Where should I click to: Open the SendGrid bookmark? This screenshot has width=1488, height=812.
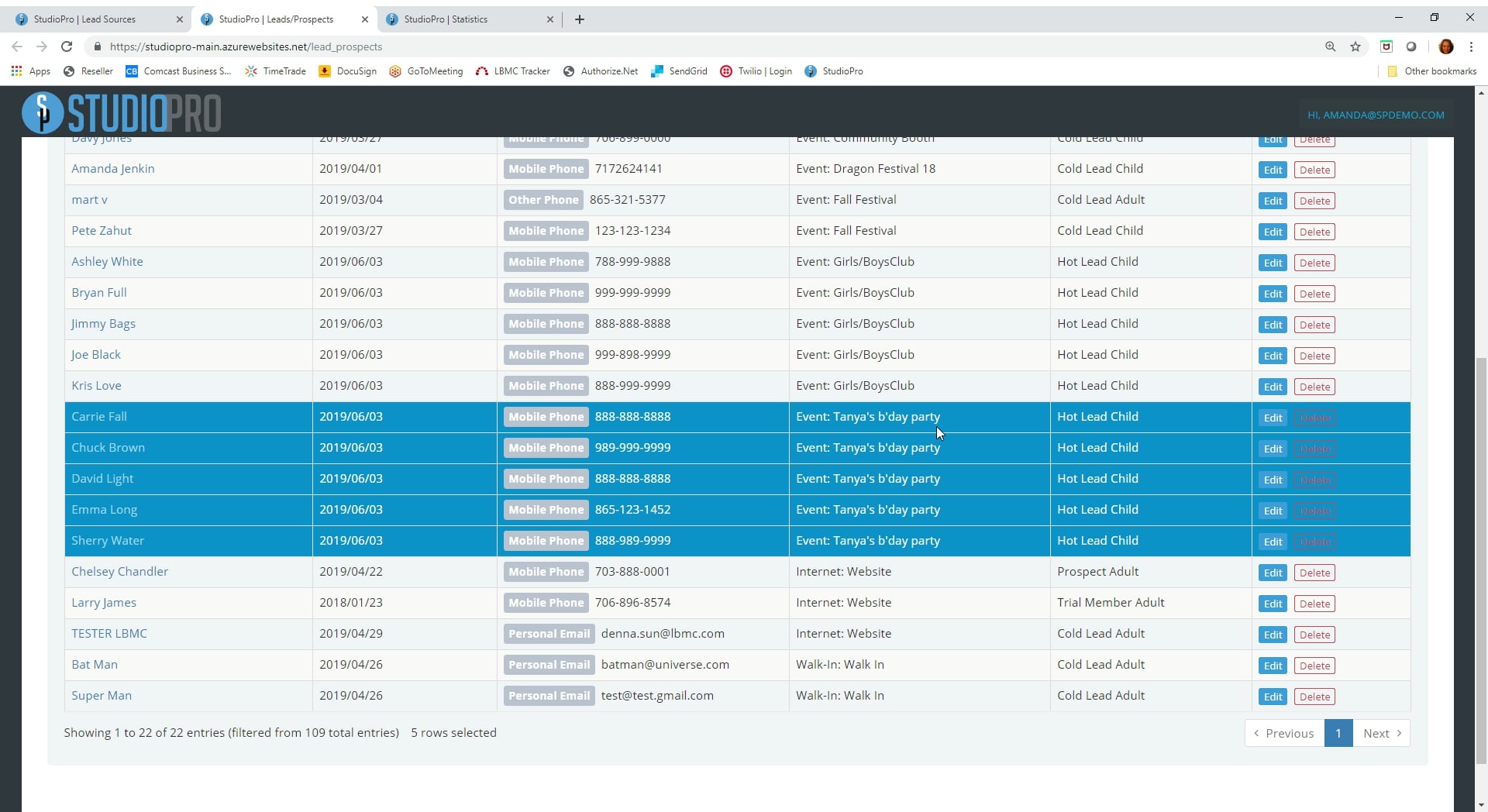(x=680, y=71)
